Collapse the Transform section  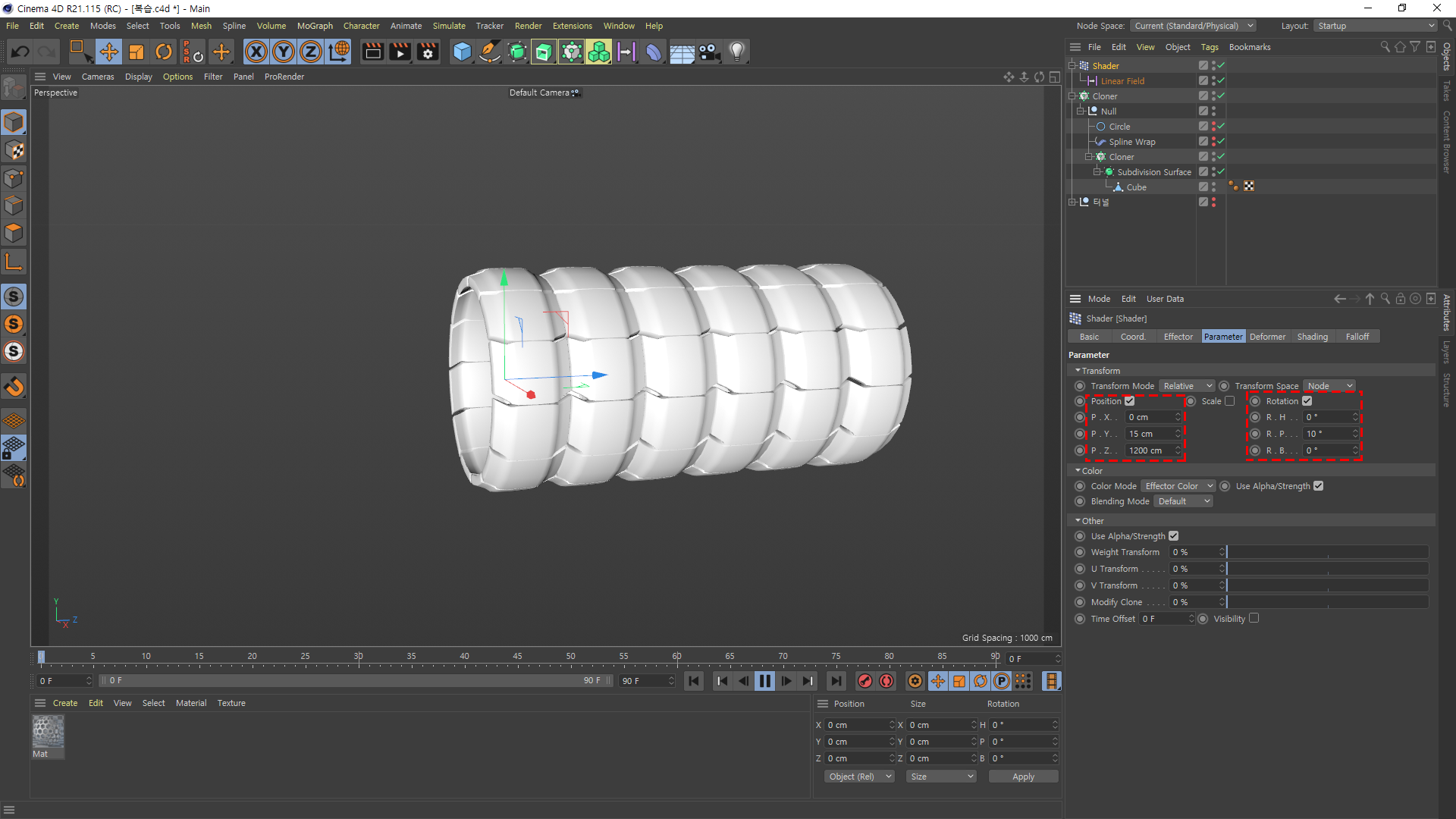[1078, 371]
